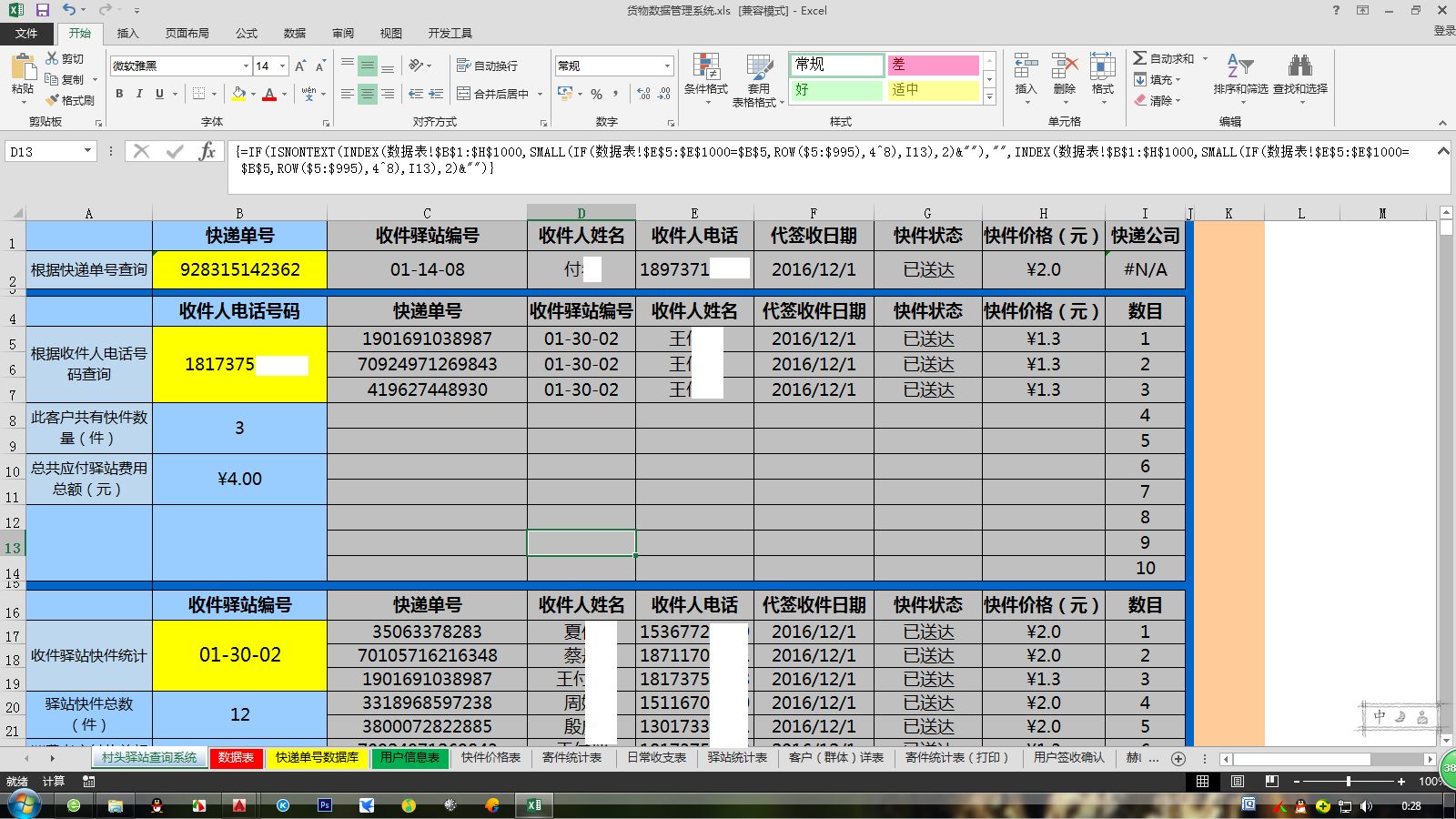Click the insert function fx icon
The image size is (1456, 819).
pos(207,151)
